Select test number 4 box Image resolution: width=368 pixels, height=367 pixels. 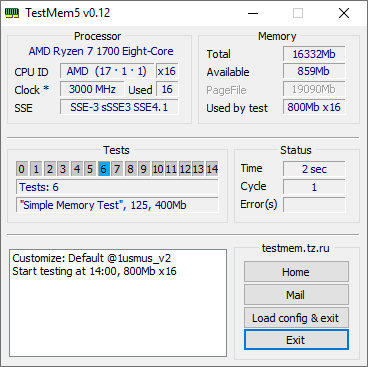coord(77,169)
